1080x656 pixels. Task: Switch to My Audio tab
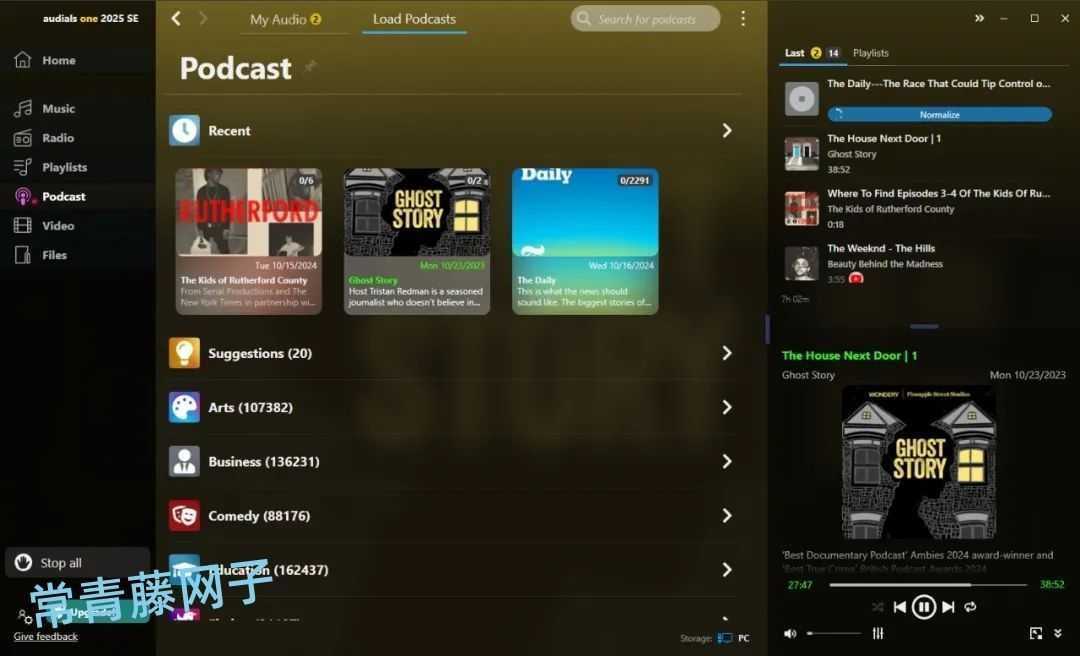(x=285, y=19)
